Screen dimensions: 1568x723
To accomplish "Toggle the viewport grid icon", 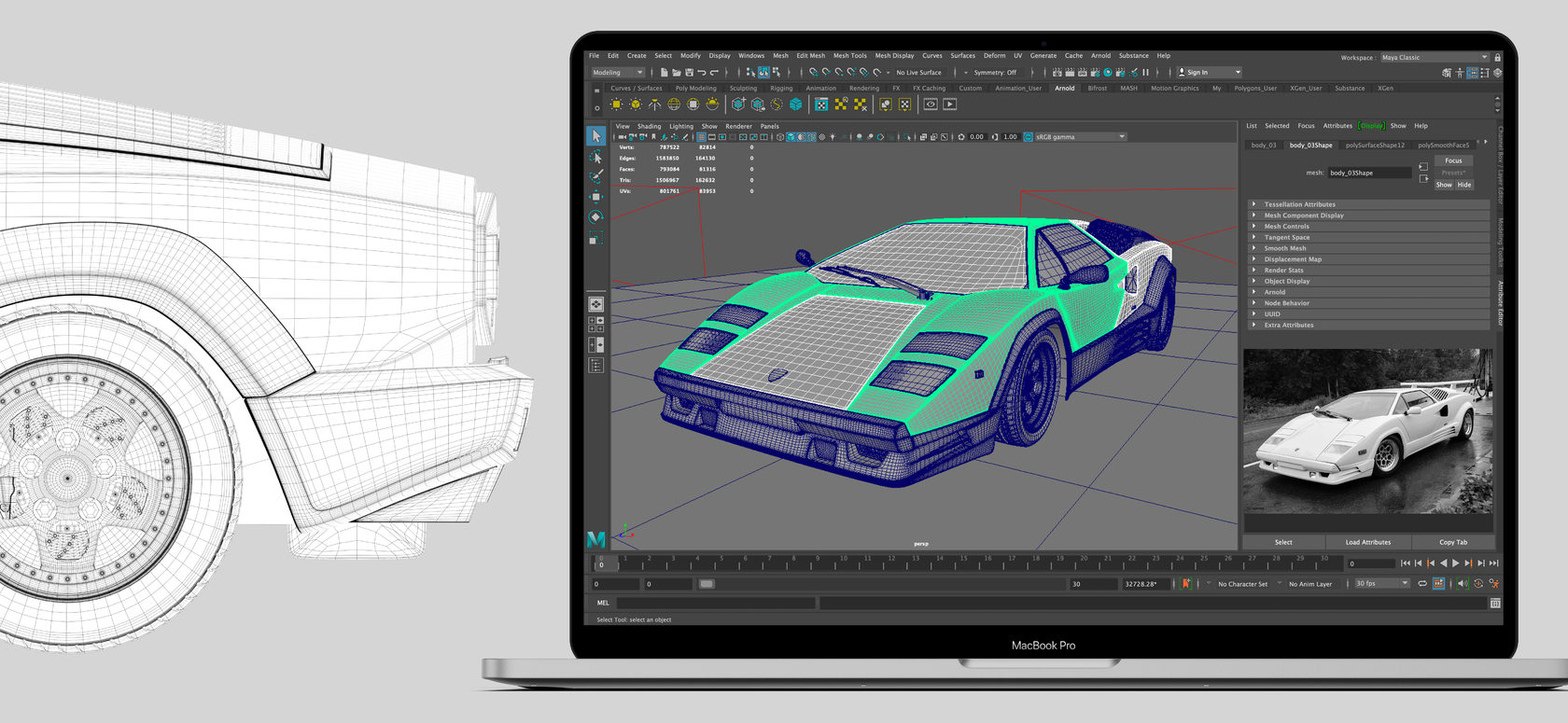I will pos(701,137).
